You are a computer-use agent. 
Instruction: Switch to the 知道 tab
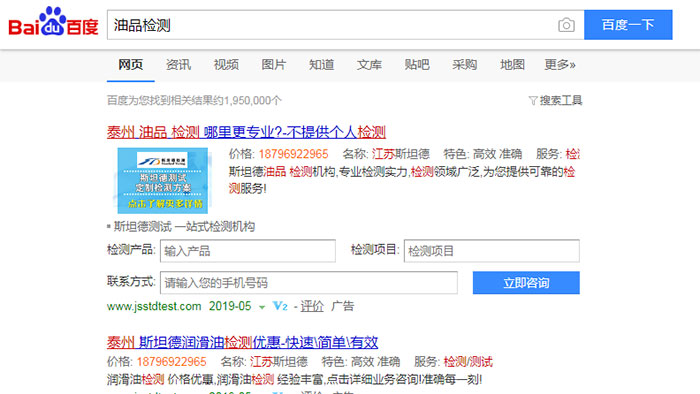321,65
